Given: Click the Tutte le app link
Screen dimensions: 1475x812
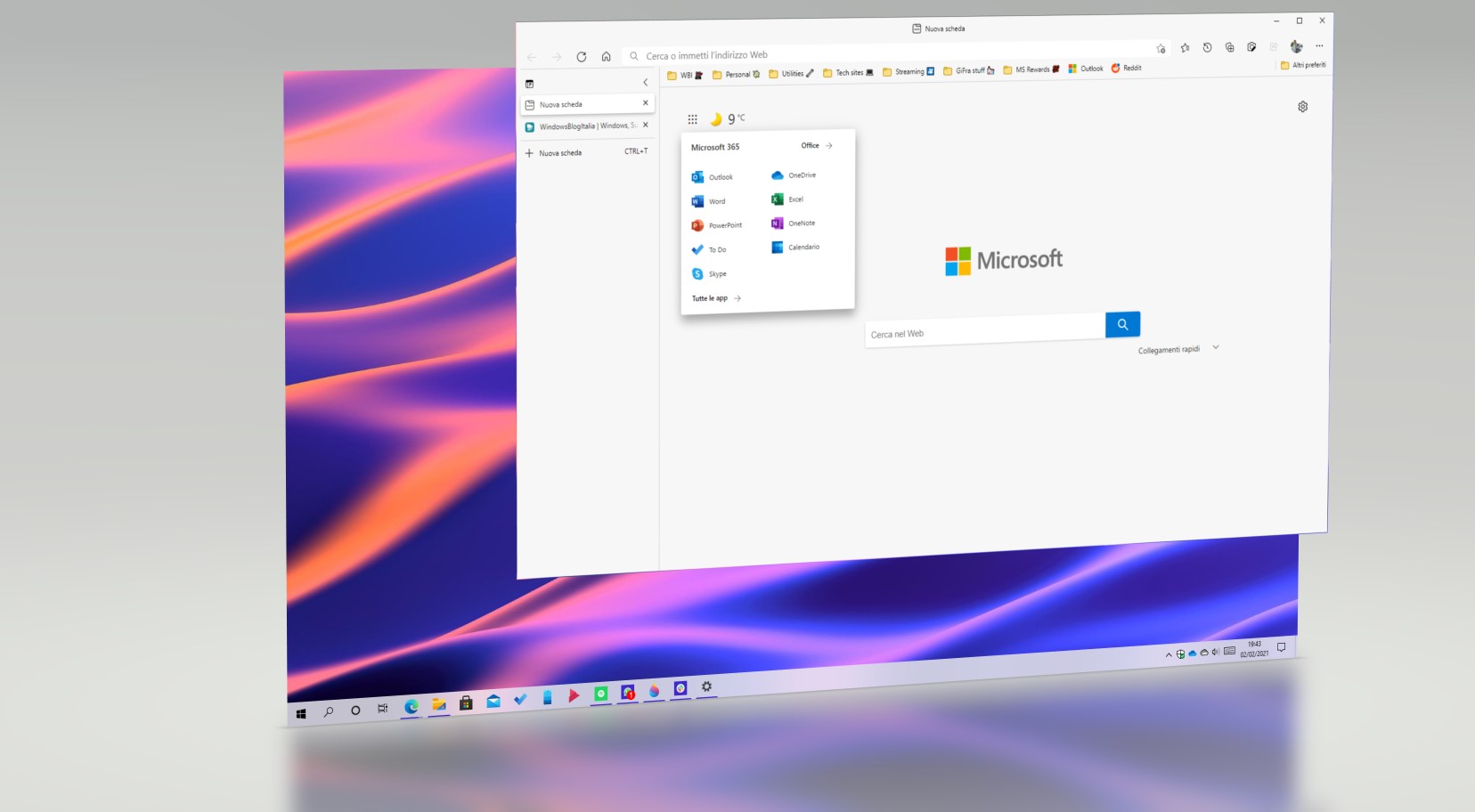Looking at the screenshot, I should 716,298.
